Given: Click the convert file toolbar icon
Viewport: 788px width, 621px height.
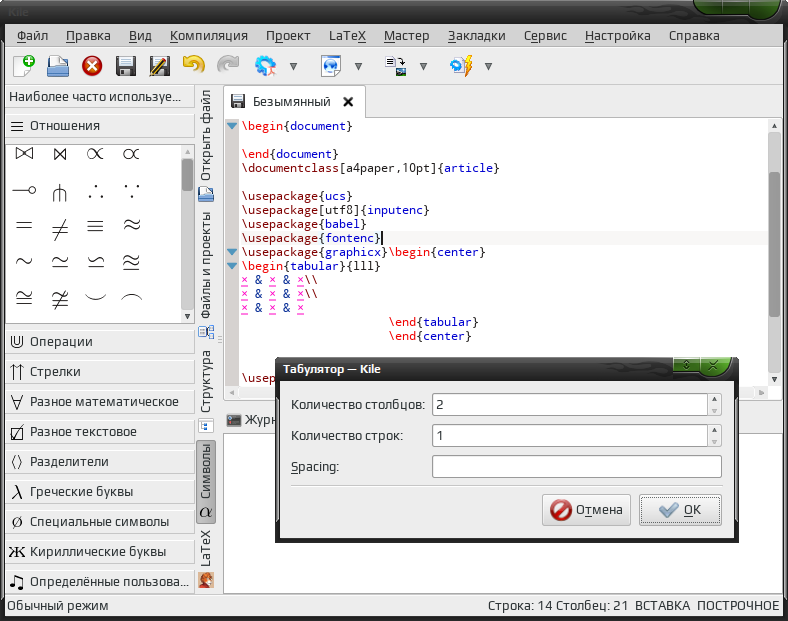Looking at the screenshot, I should click(x=396, y=66).
